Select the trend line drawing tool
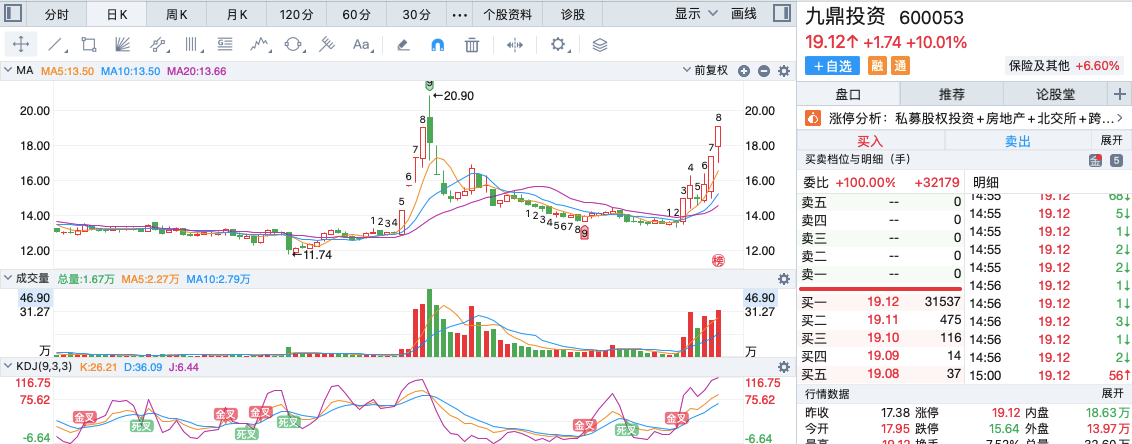The width and height of the screenshot is (1132, 444). click(x=55, y=45)
